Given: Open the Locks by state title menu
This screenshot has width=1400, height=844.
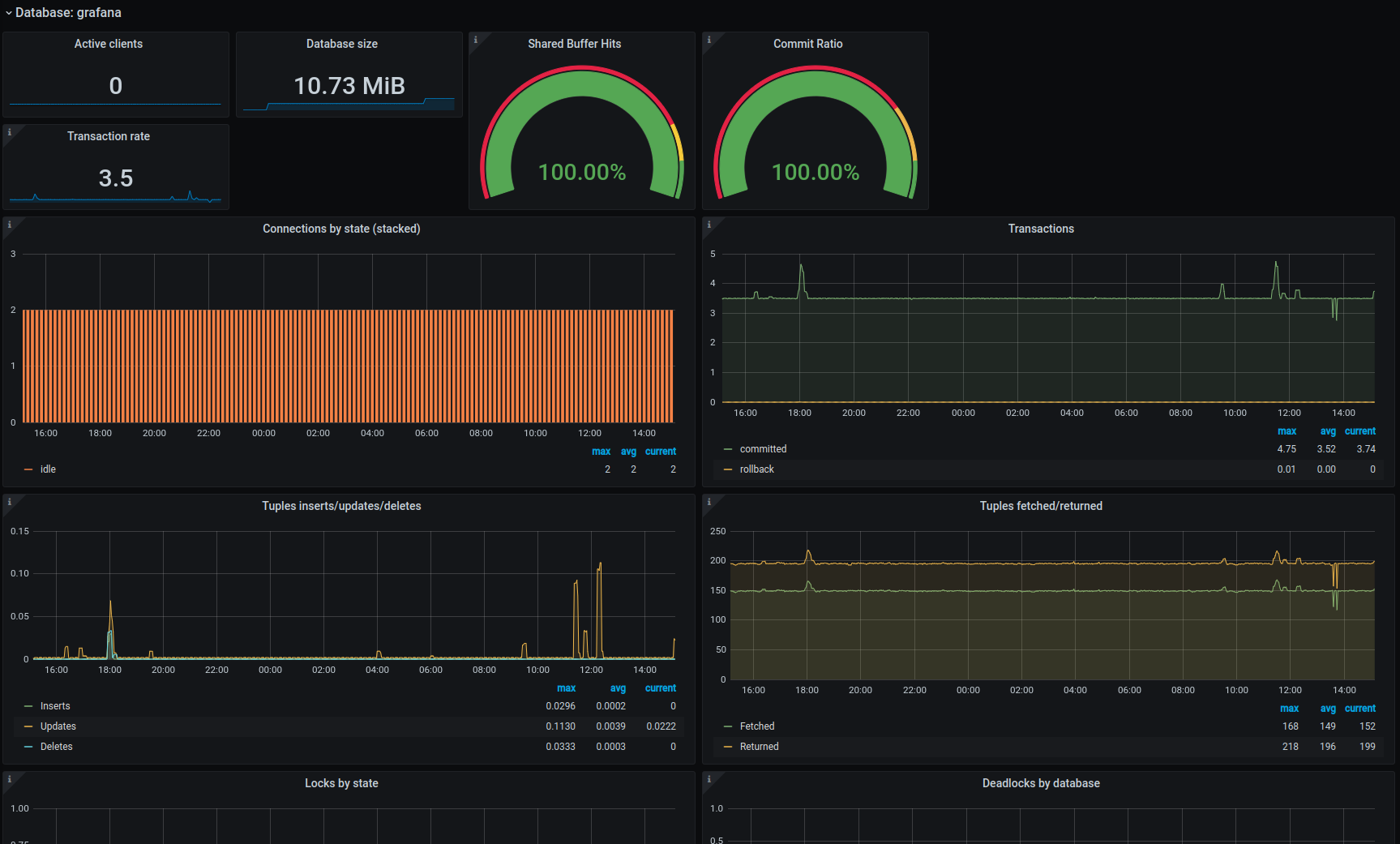Looking at the screenshot, I should [x=341, y=783].
